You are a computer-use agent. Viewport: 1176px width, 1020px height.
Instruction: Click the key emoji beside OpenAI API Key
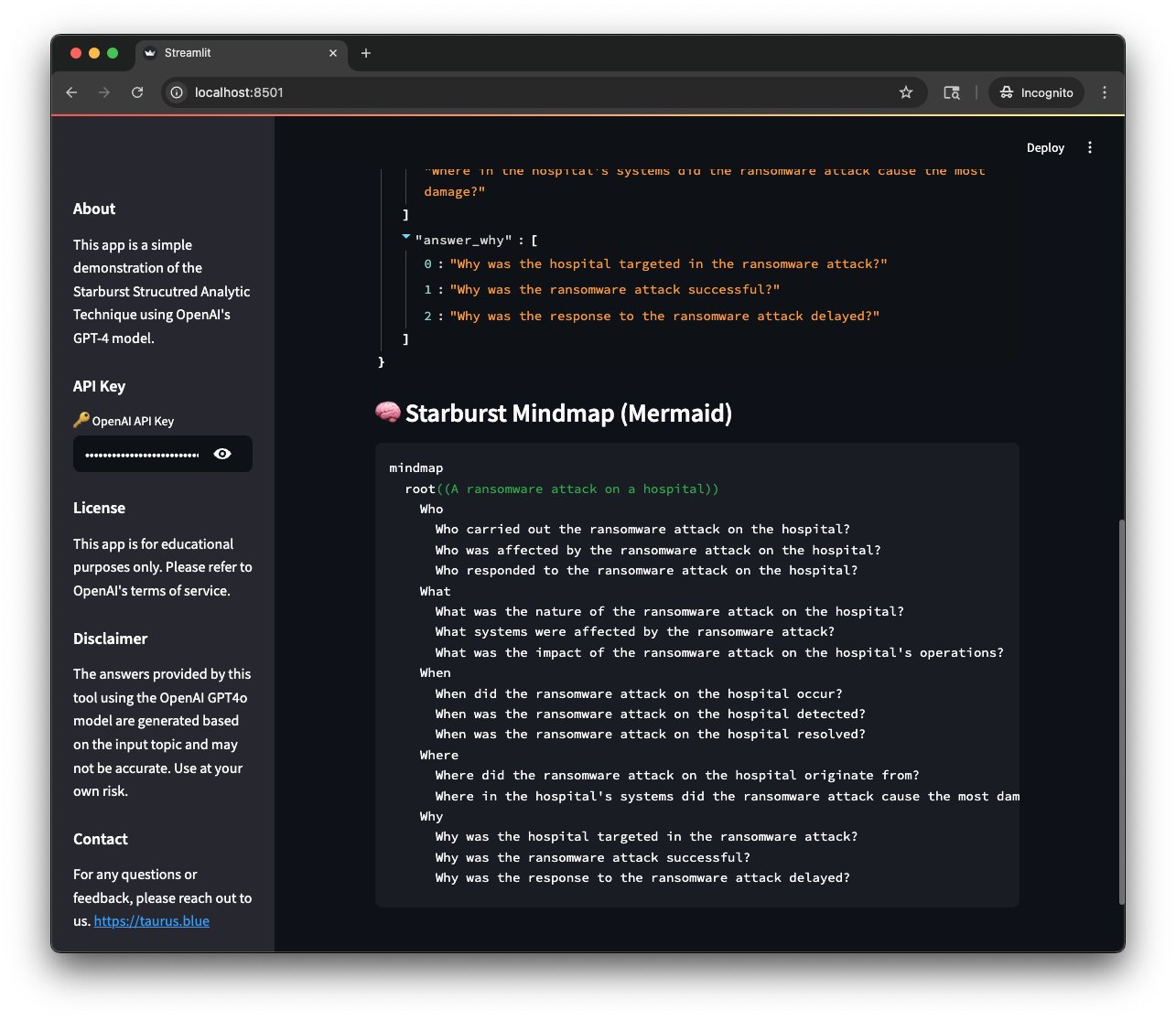(81, 420)
